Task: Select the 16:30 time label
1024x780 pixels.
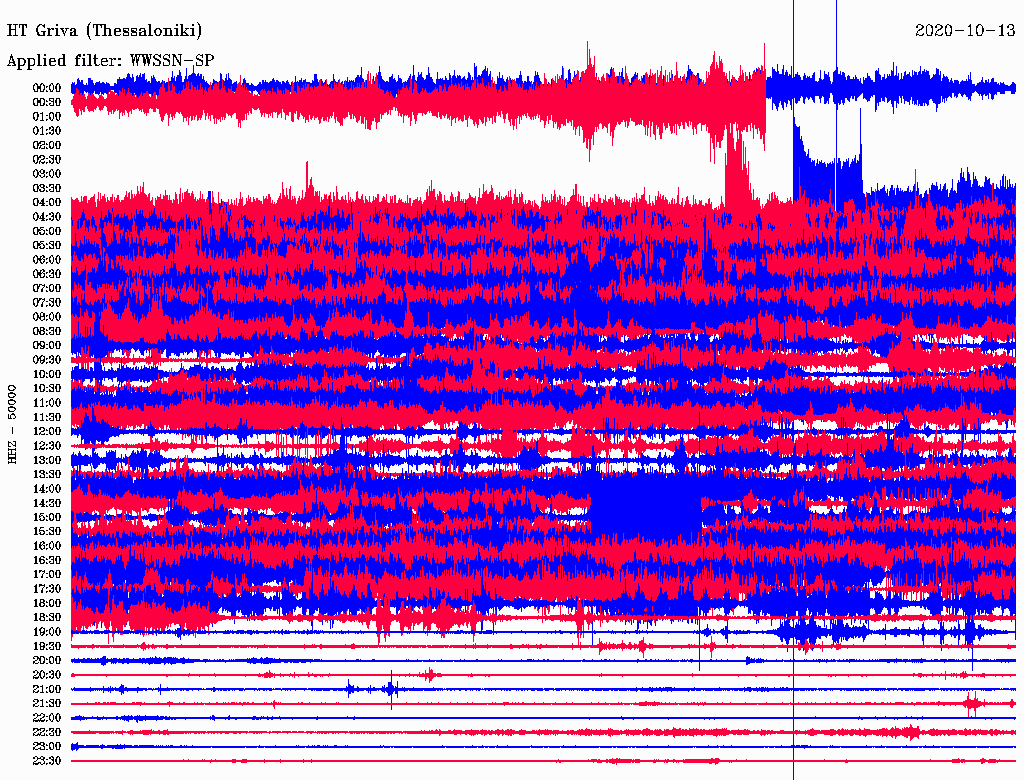Action: (x=47, y=561)
